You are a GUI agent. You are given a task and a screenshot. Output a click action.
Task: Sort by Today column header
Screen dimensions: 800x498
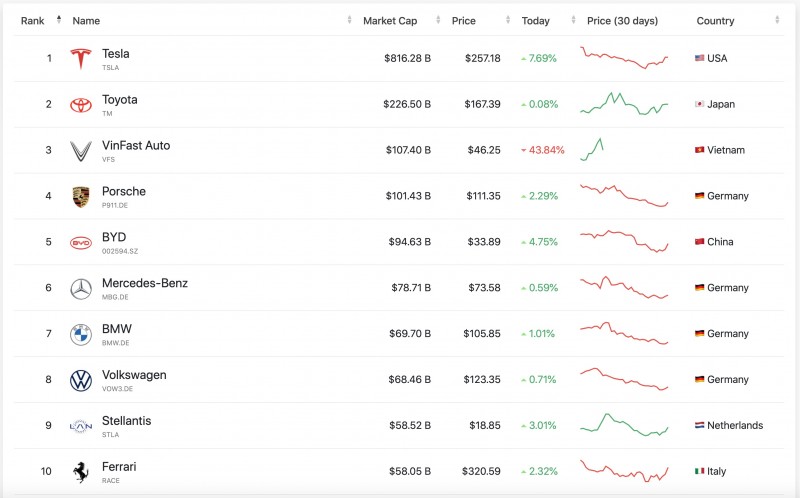(x=535, y=21)
